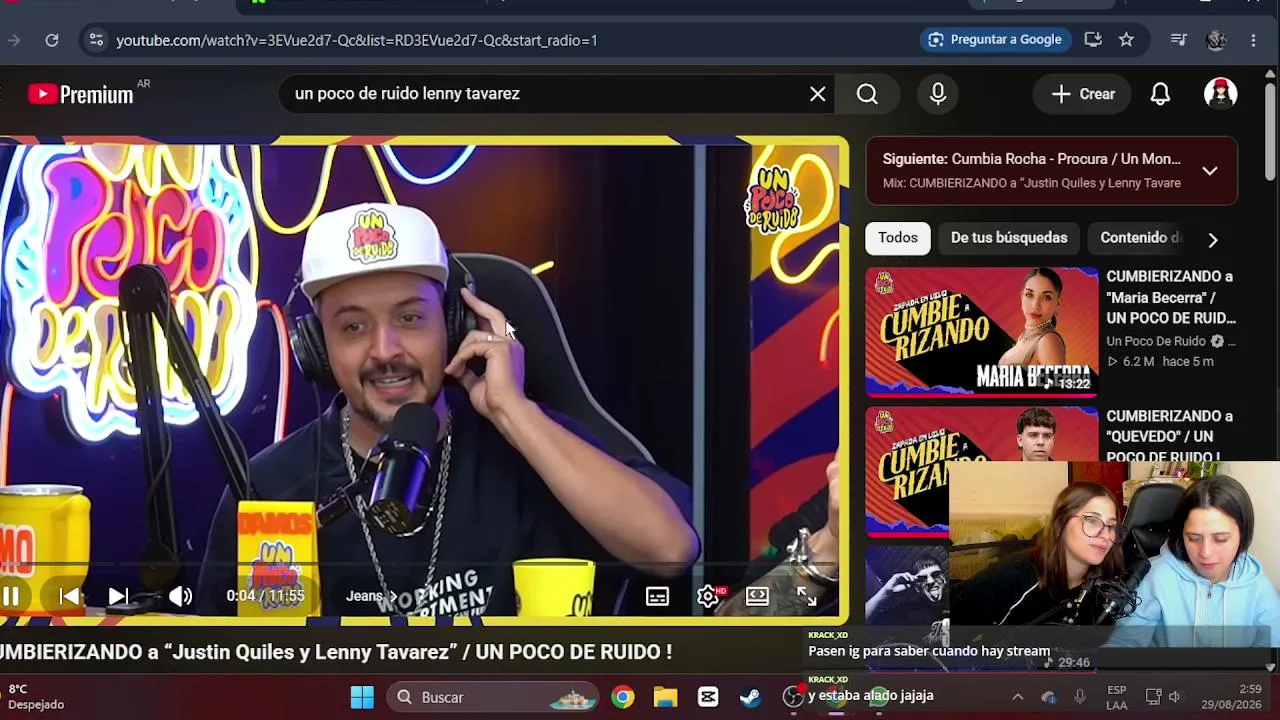Open File Explorer from the taskbar

(x=665, y=697)
